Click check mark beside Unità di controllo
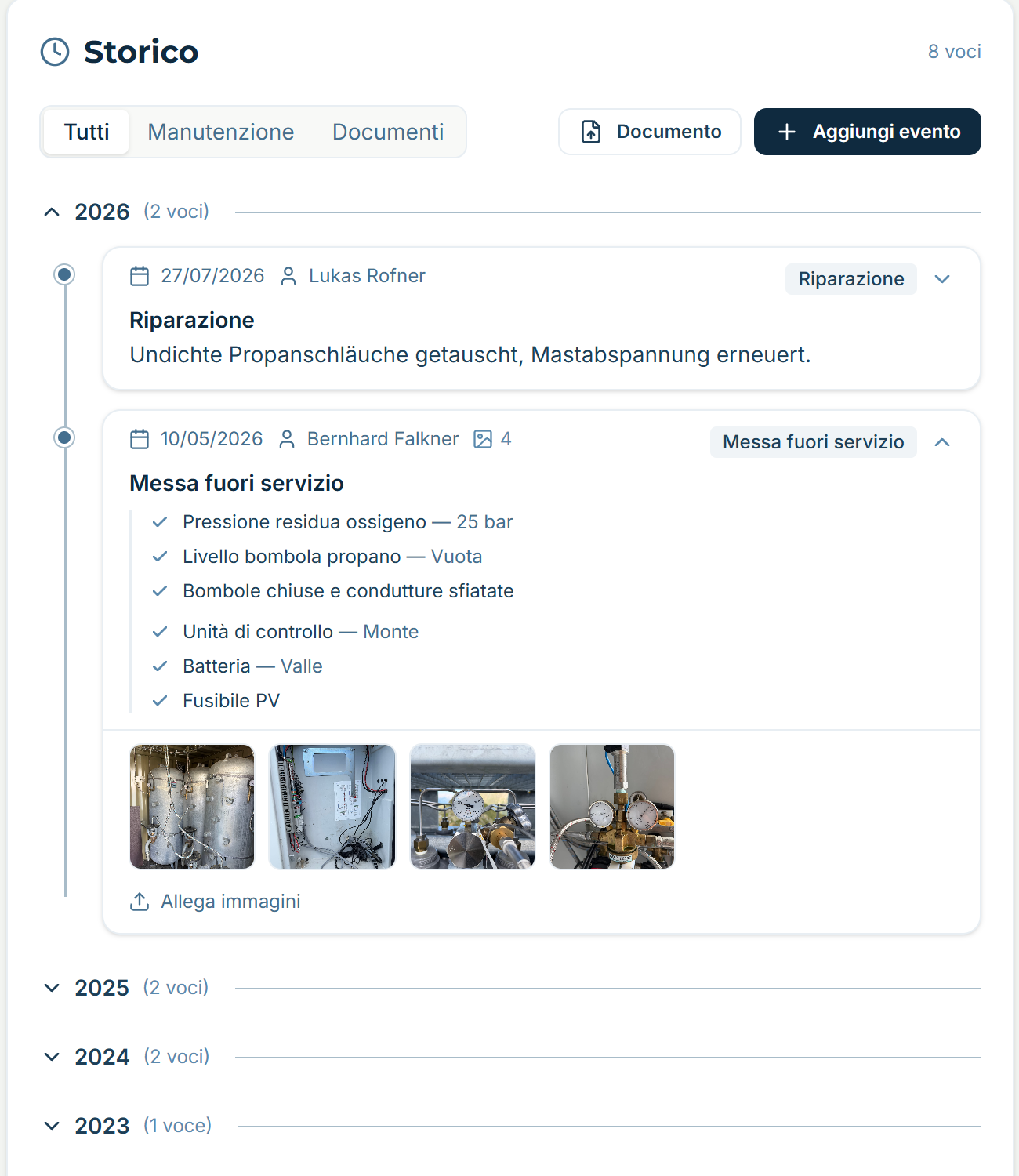The height and width of the screenshot is (1176, 1019). click(160, 632)
